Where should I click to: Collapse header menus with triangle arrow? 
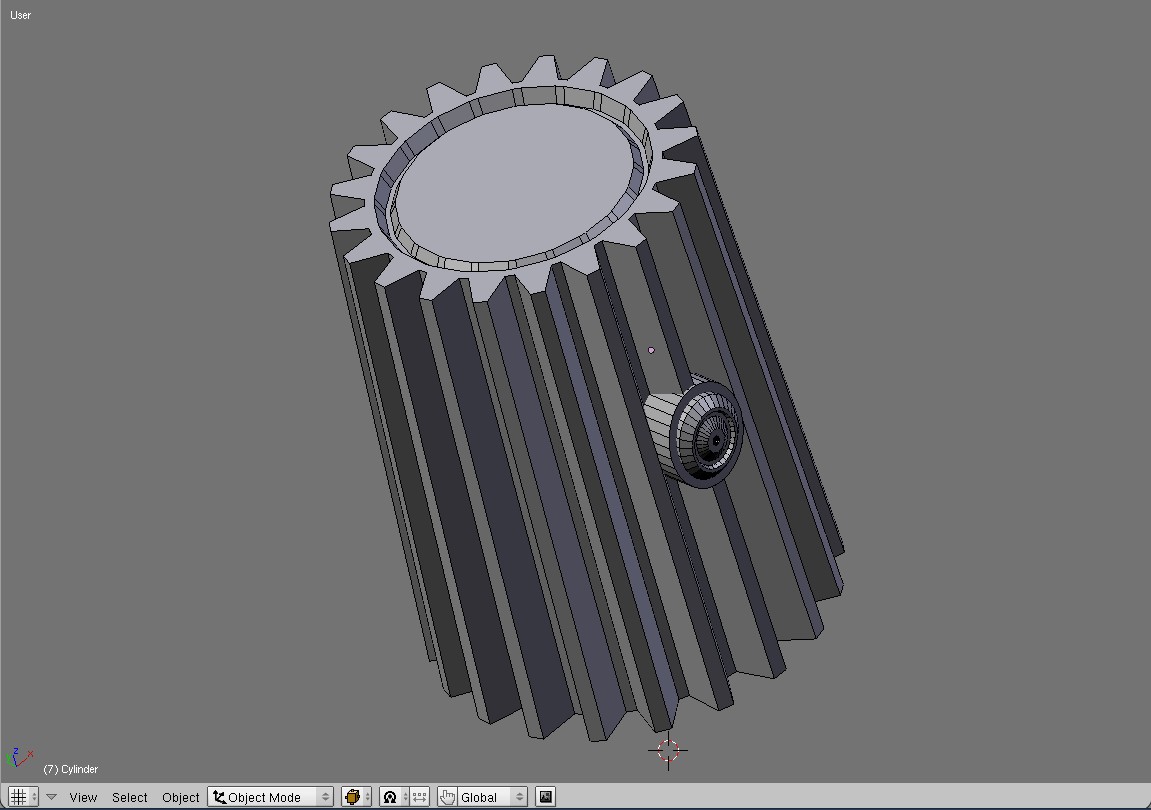pos(51,797)
